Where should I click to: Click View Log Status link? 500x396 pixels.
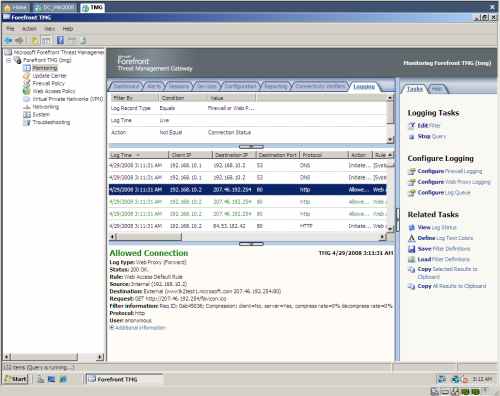[x=437, y=227]
